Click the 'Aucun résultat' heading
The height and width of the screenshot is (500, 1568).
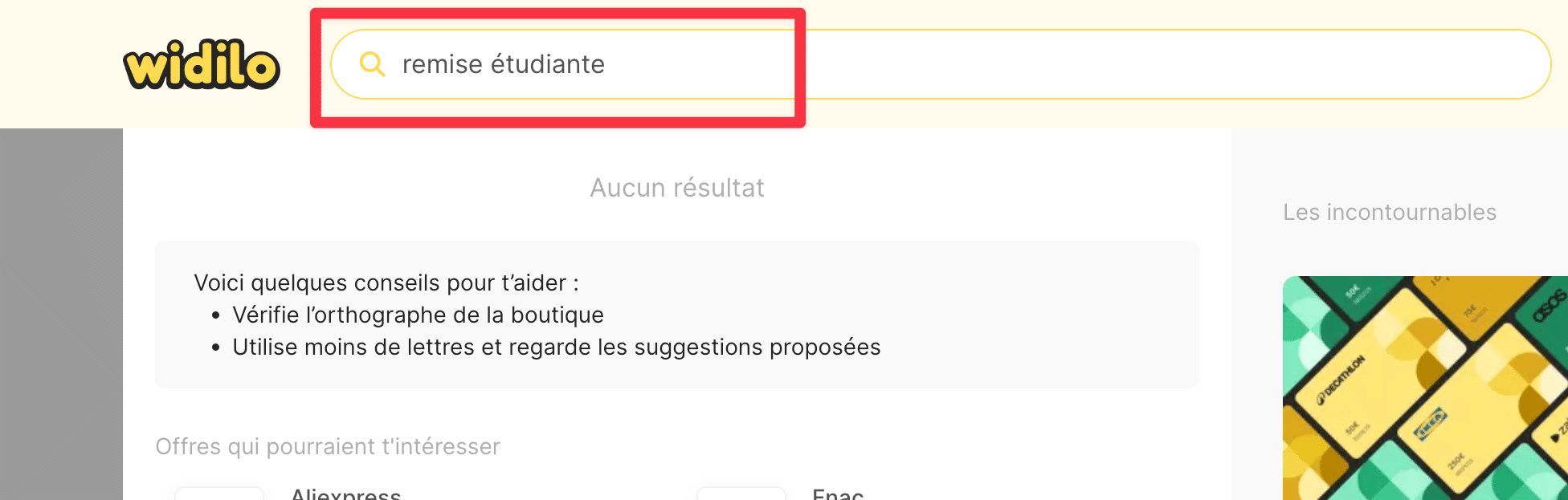(677, 187)
